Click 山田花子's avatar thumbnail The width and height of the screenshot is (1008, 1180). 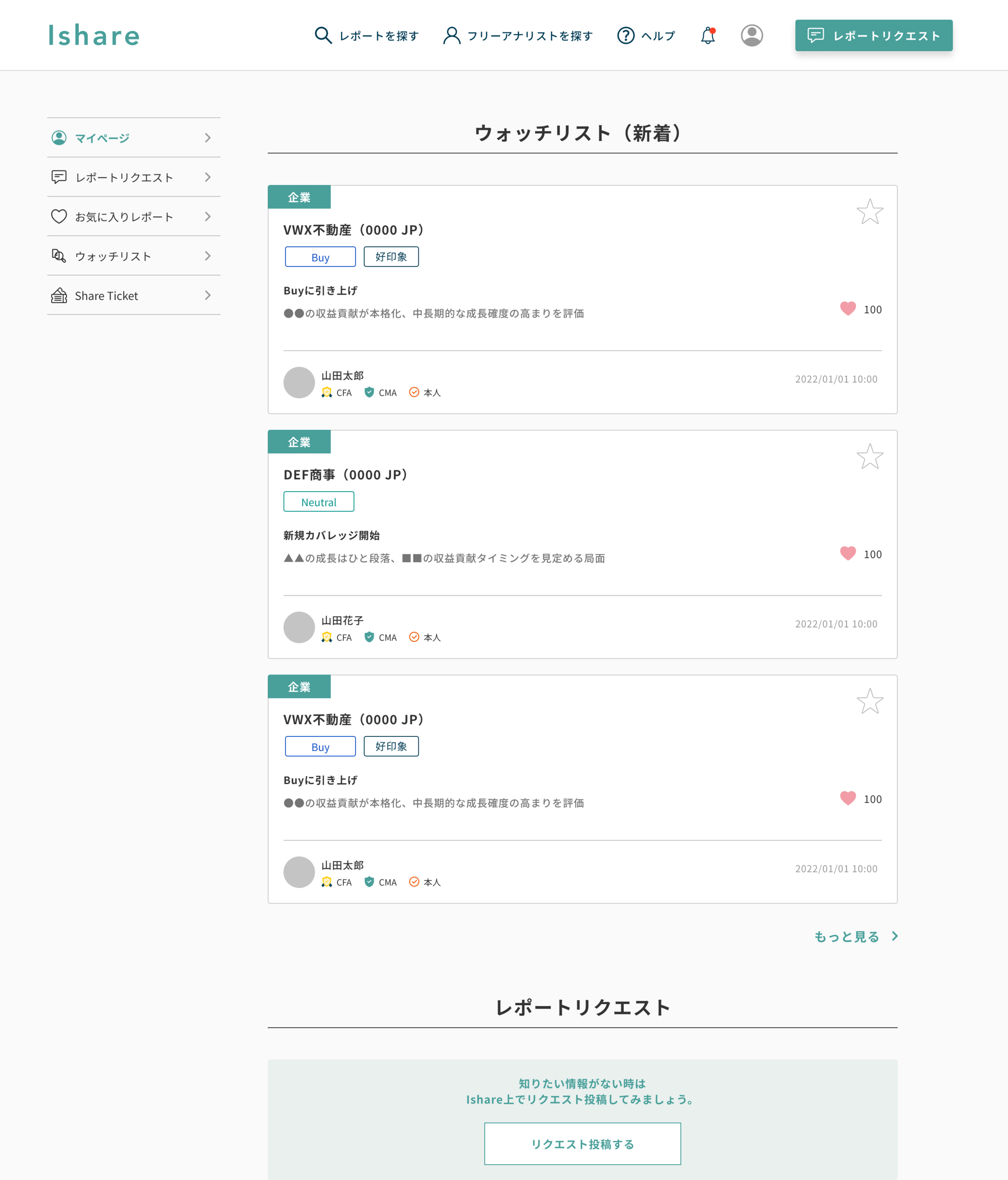coord(299,627)
